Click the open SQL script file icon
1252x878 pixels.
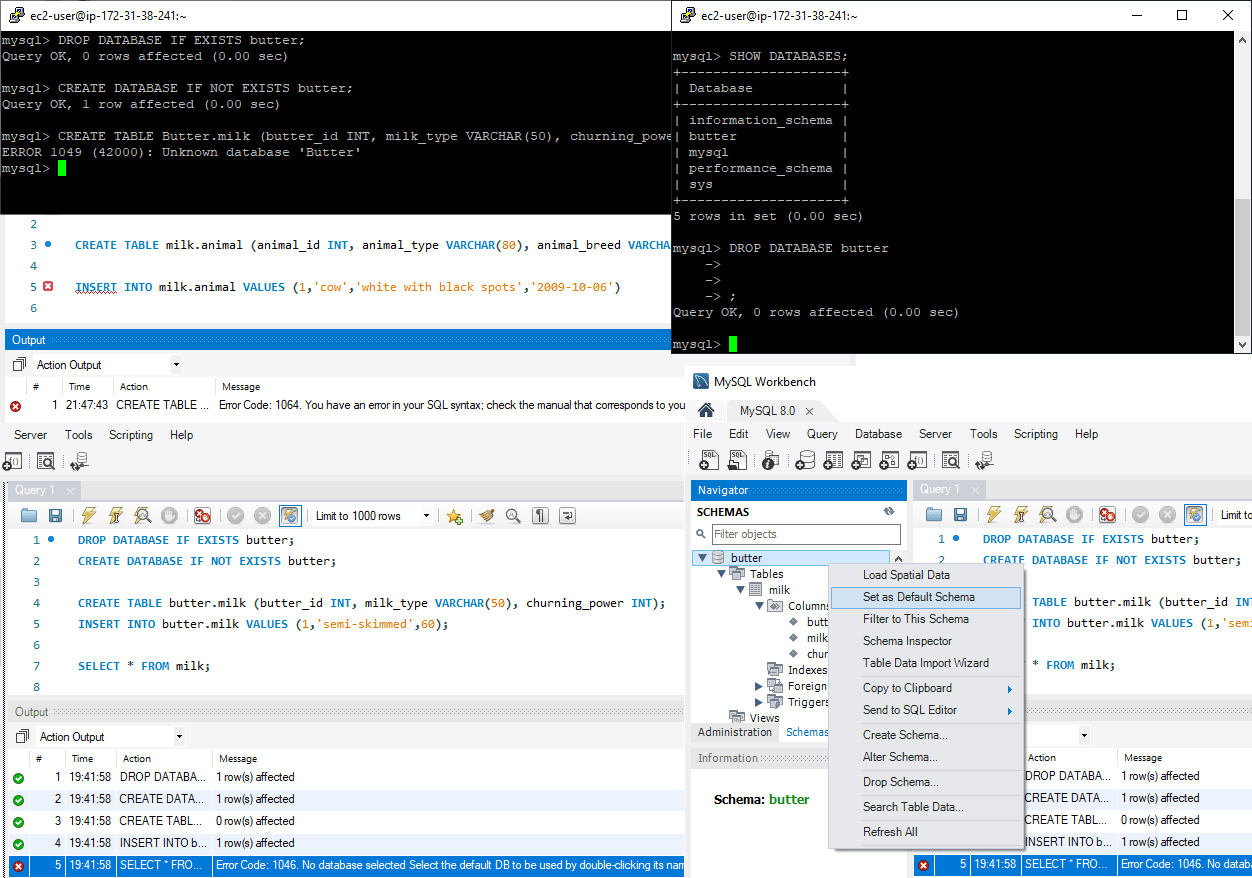pos(738,460)
